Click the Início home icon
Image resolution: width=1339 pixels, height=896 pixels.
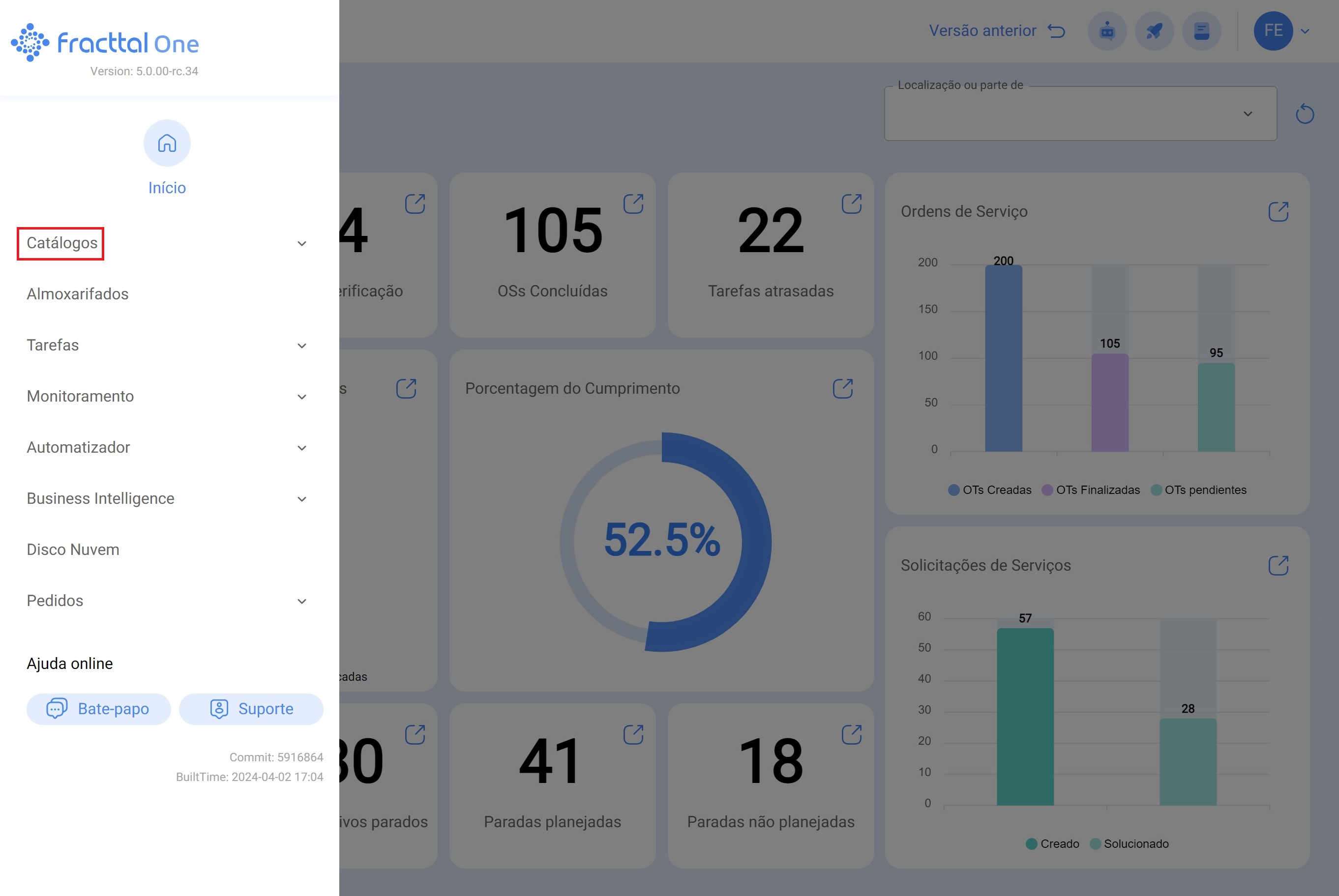pyautogui.click(x=166, y=143)
